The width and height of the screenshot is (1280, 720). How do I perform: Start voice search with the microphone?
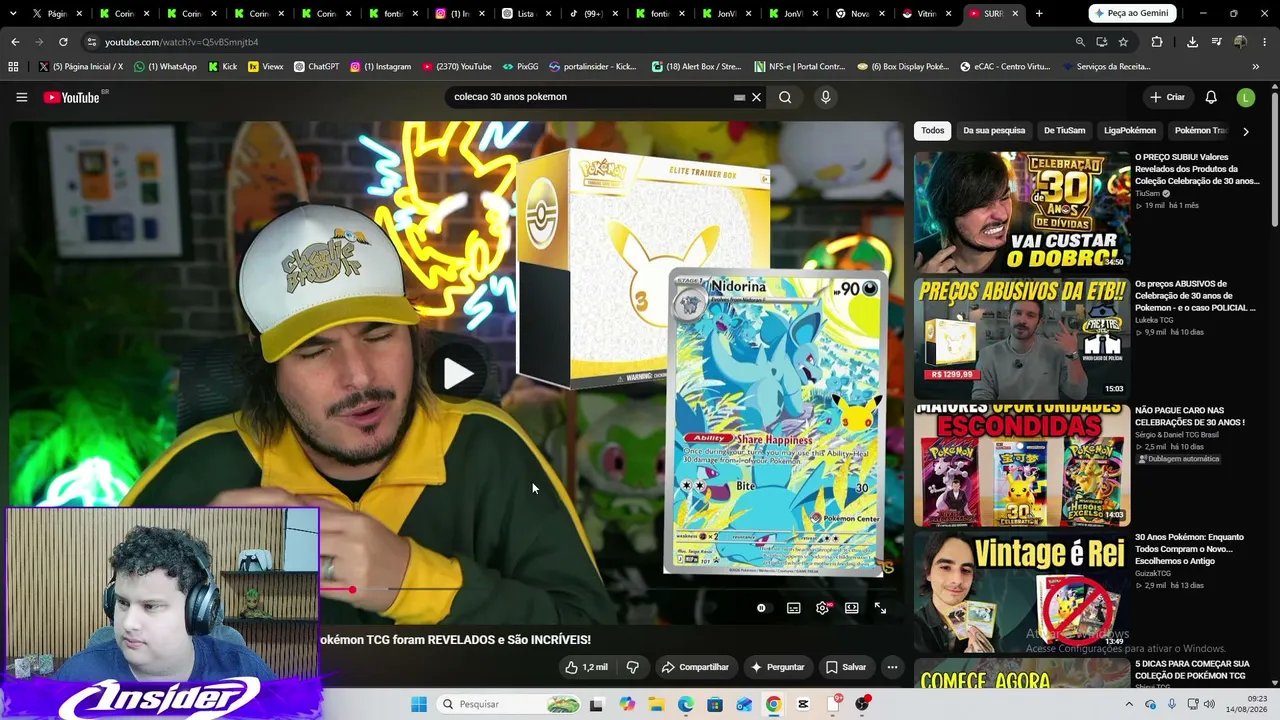point(825,97)
